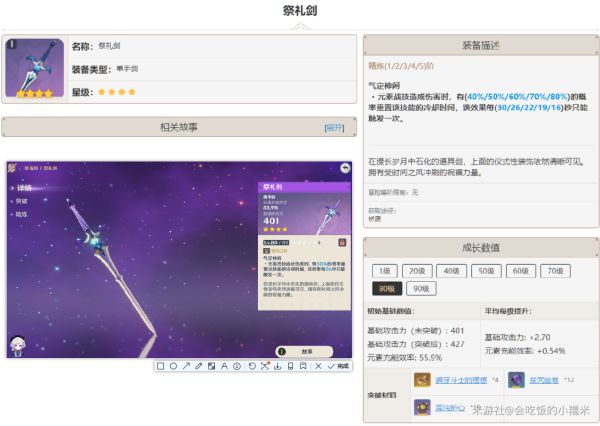The image size is (600, 426).
Task: Click the 30/26/22/19/16 cooldown values
Action: 529,108
